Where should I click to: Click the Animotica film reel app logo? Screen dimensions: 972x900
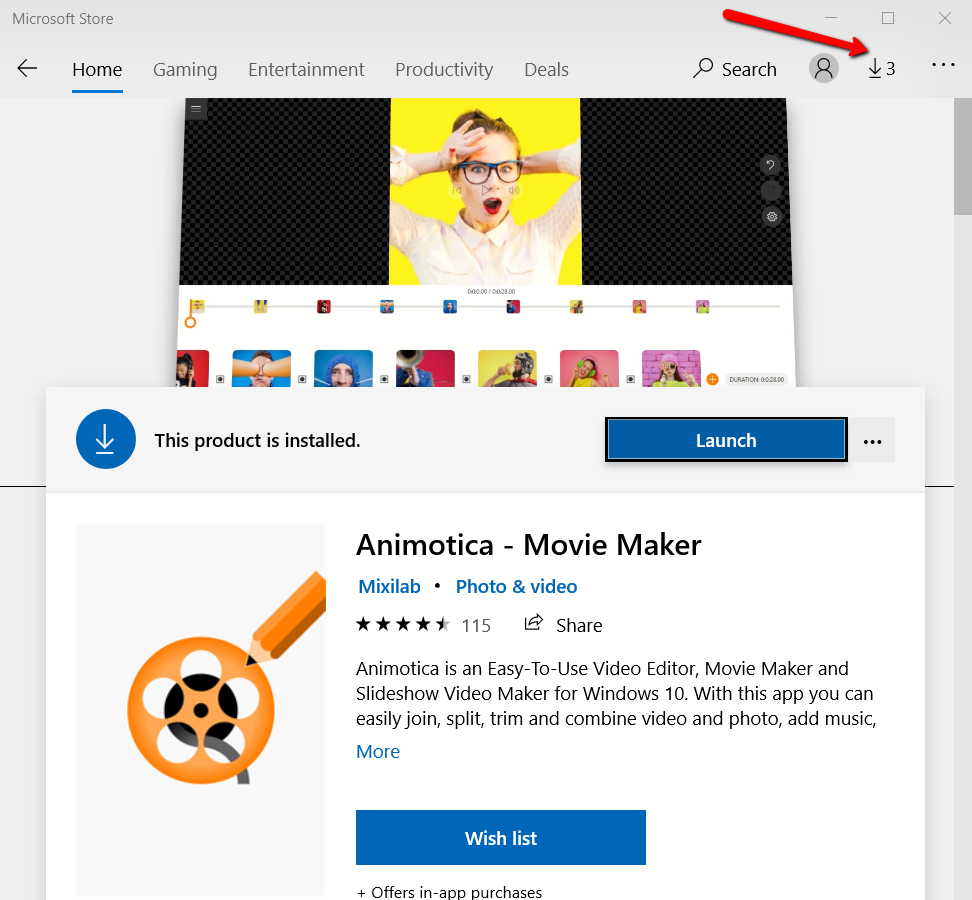tap(201, 710)
